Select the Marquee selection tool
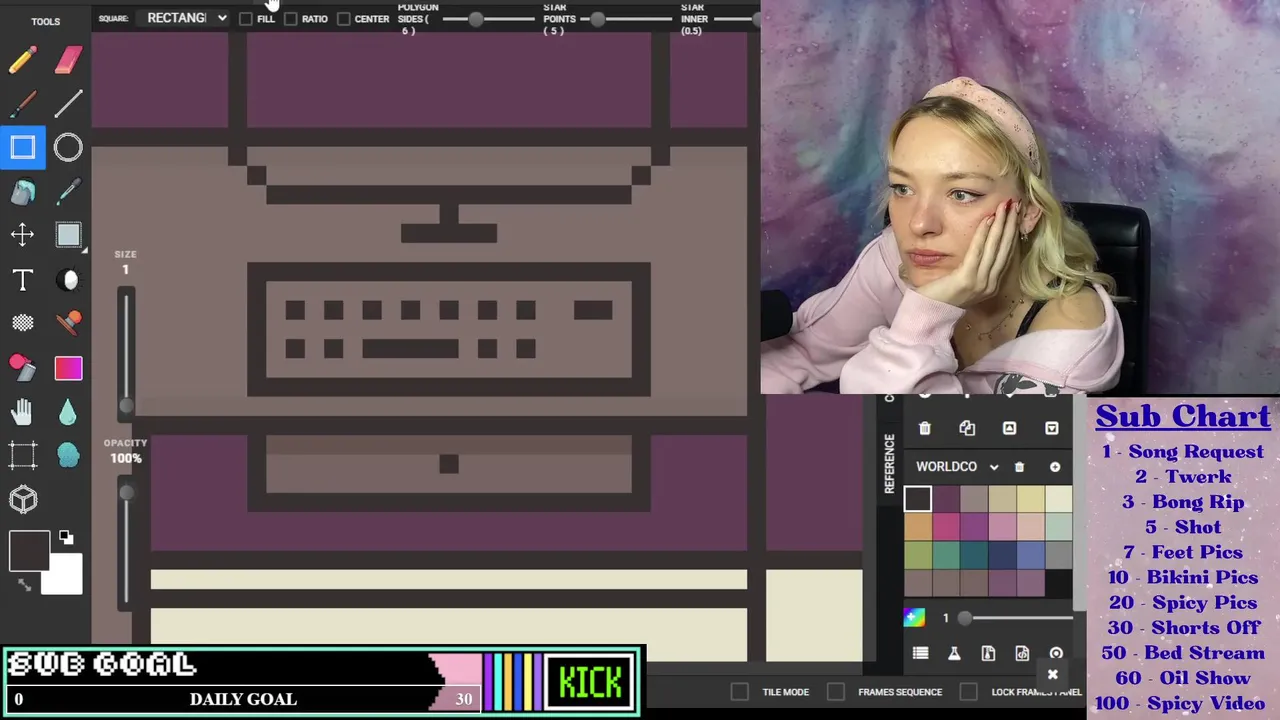This screenshot has width=1280, height=720. (22, 455)
